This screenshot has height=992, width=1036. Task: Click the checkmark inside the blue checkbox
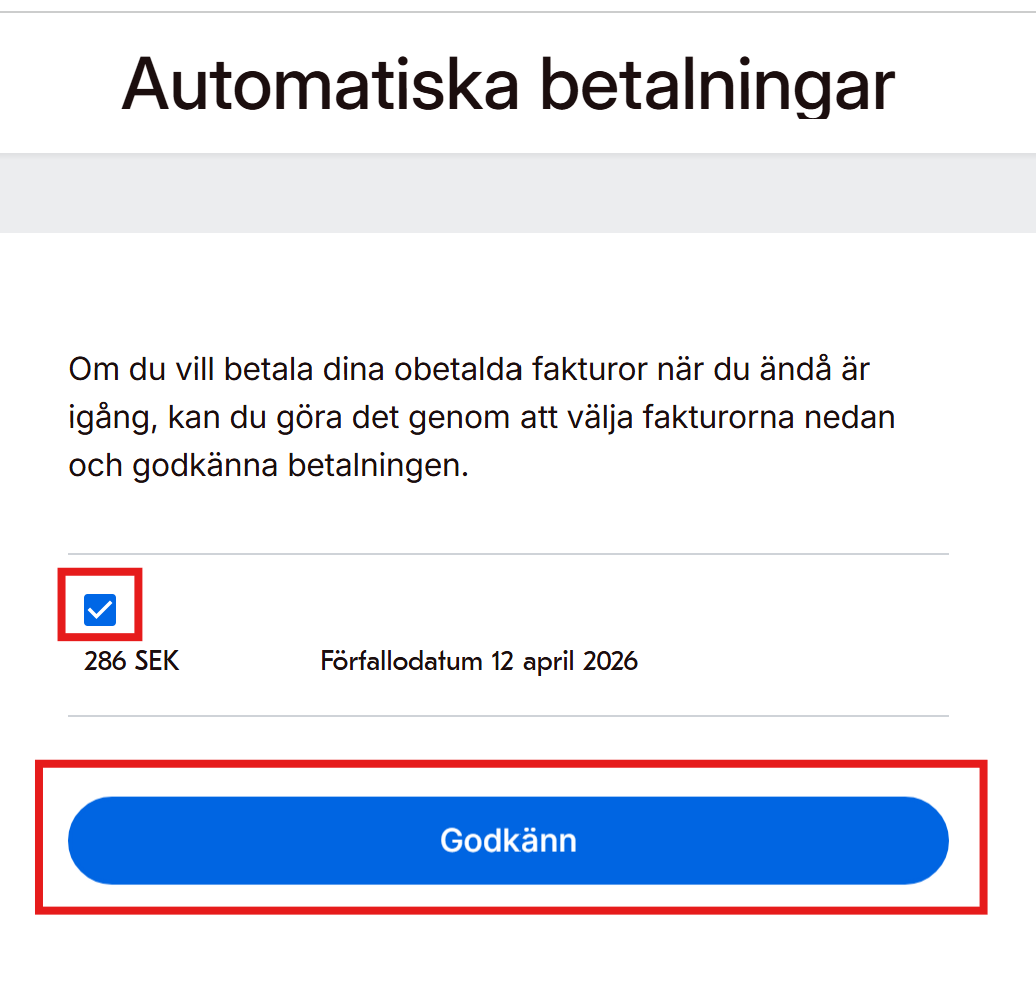(99, 607)
